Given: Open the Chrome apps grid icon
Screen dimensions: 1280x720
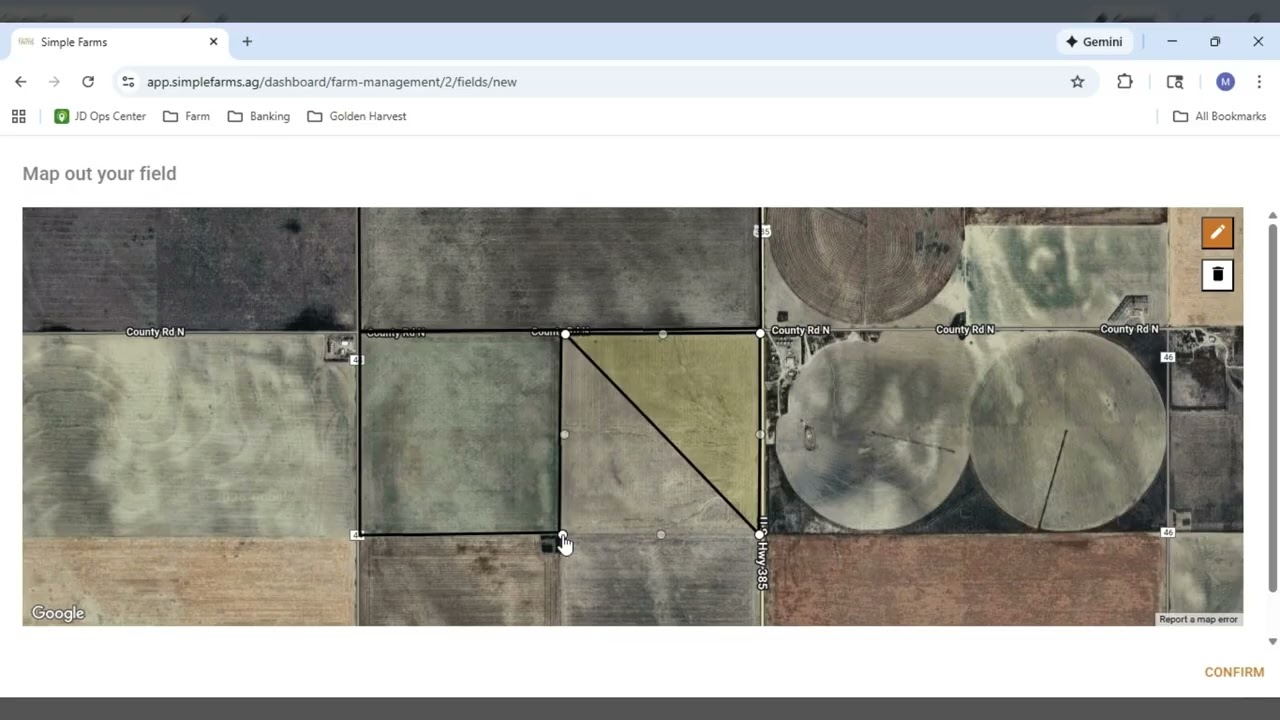Looking at the screenshot, I should [18, 116].
